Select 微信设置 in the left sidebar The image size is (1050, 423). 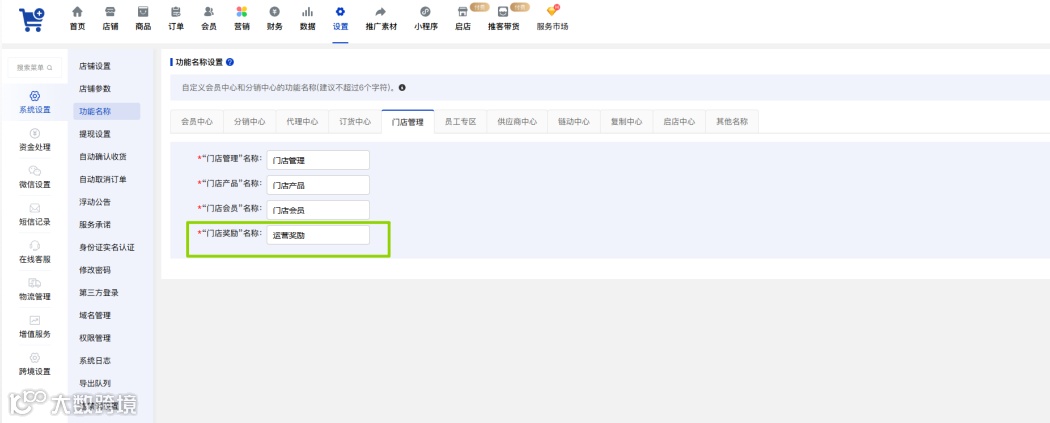tap(35, 177)
